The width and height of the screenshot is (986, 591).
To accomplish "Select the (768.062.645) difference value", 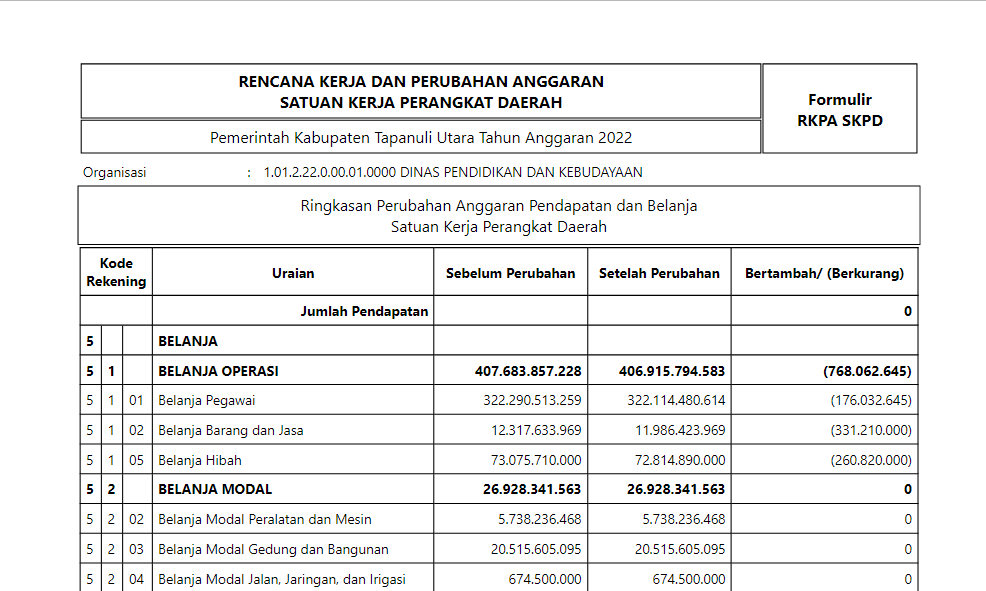I will tap(867, 371).
